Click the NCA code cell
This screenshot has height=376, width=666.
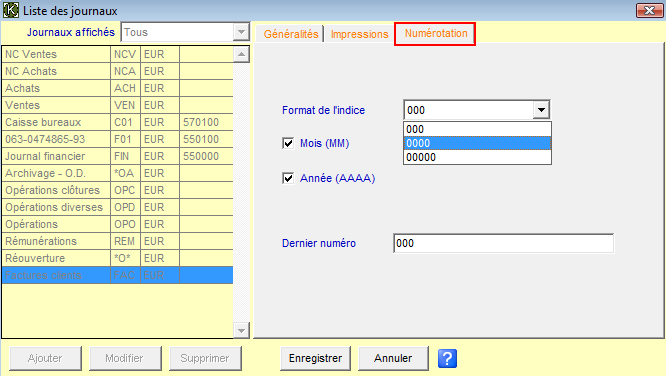click(125, 71)
